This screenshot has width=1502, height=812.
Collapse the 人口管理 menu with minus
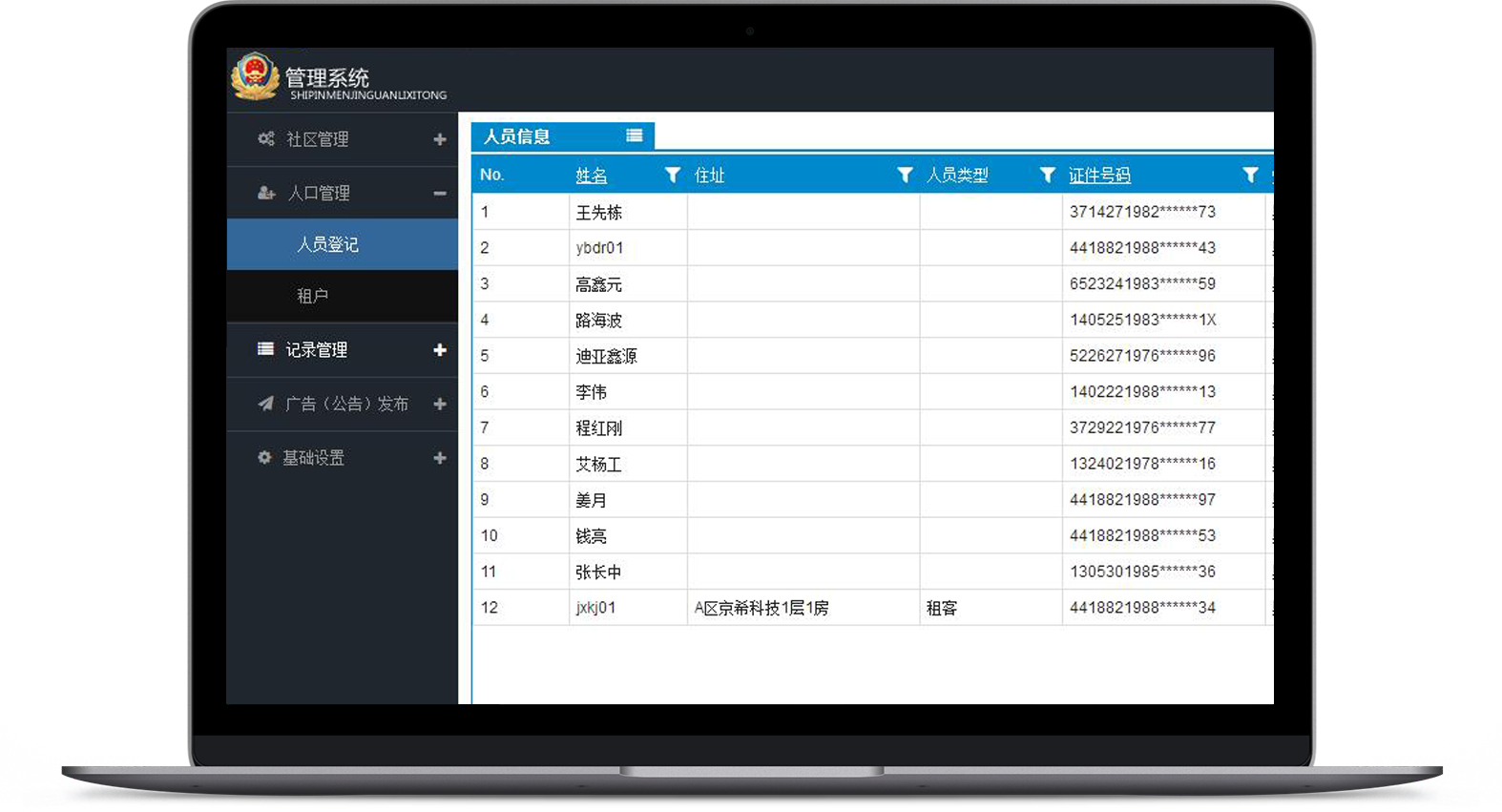440,193
